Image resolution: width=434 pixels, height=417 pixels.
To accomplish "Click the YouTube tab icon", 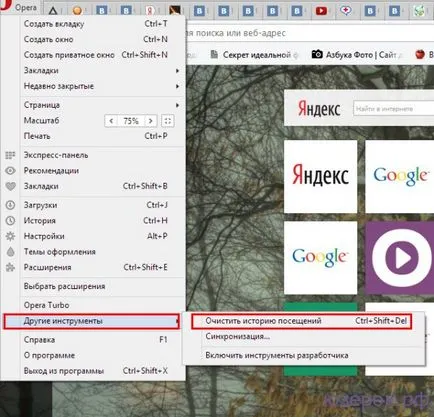I will click(x=321, y=11).
